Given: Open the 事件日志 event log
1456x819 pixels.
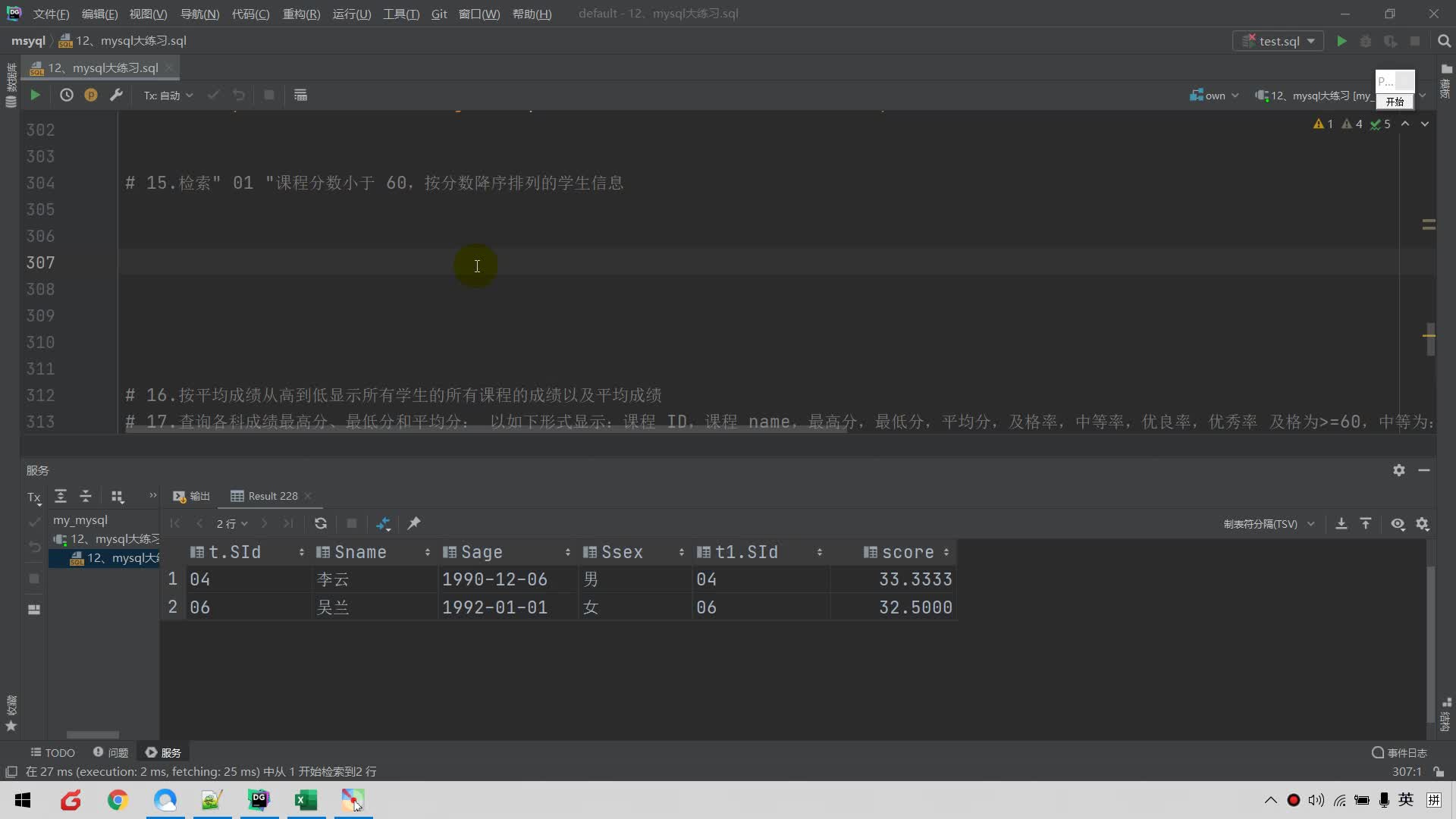Looking at the screenshot, I should [1399, 752].
